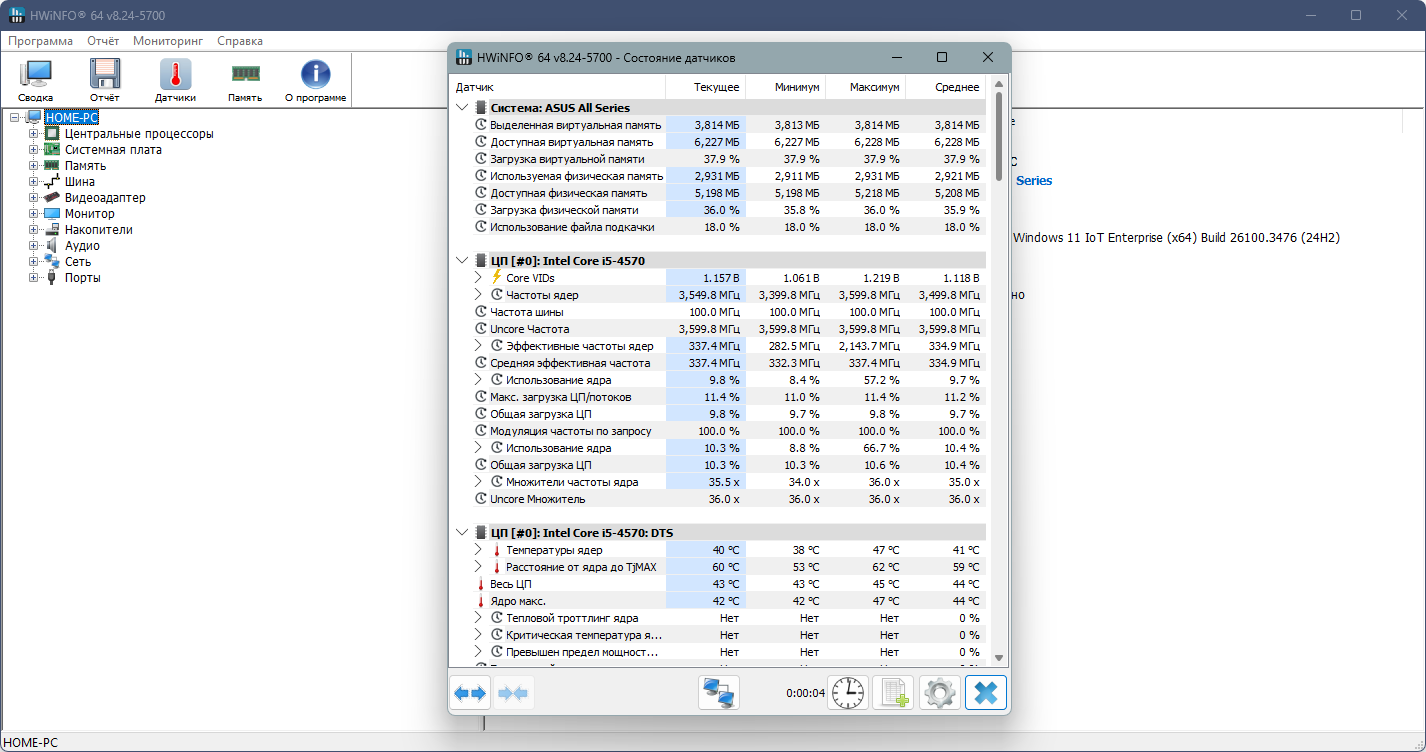Click the log file add-sheet icon
1426x752 pixels.
tap(893, 692)
